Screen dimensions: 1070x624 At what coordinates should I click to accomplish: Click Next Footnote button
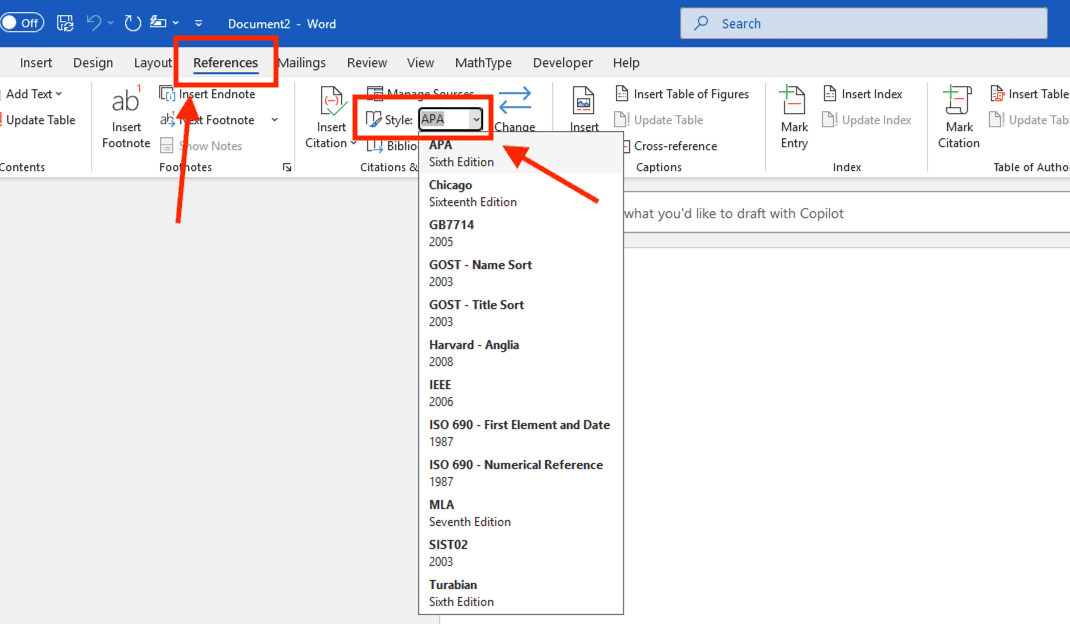pyautogui.click(x=207, y=120)
